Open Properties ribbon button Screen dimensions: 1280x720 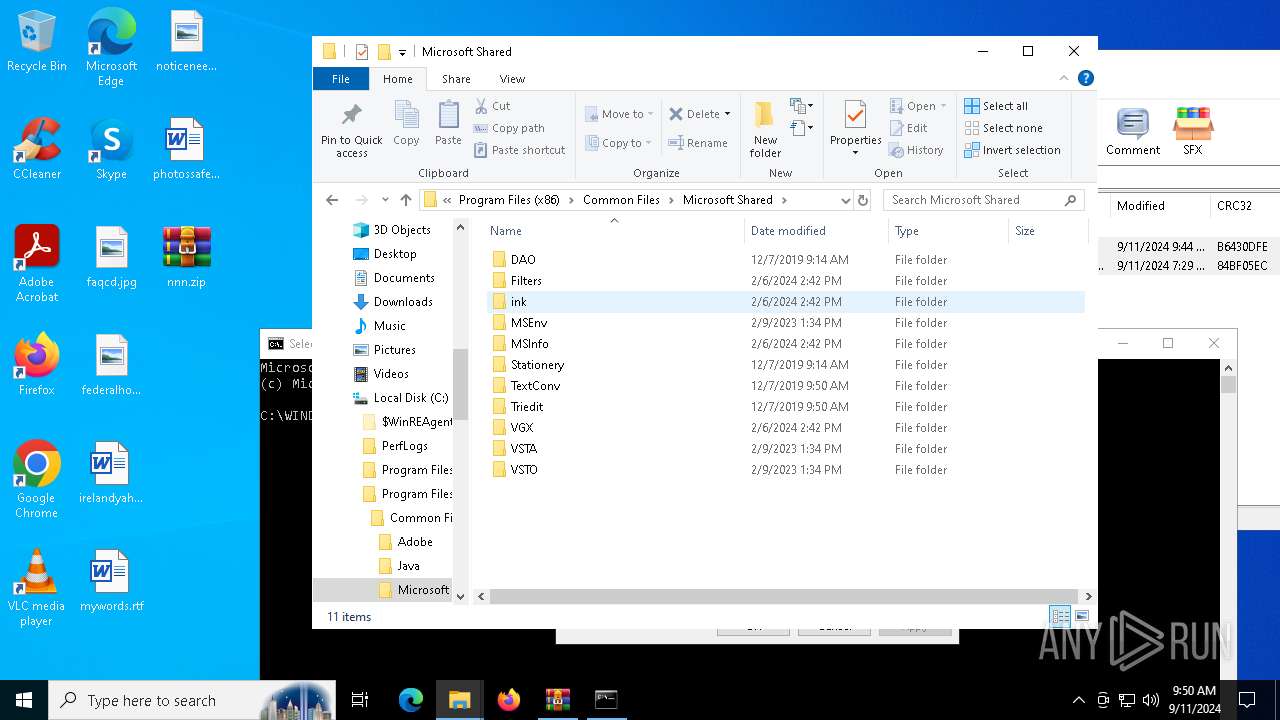855,128
